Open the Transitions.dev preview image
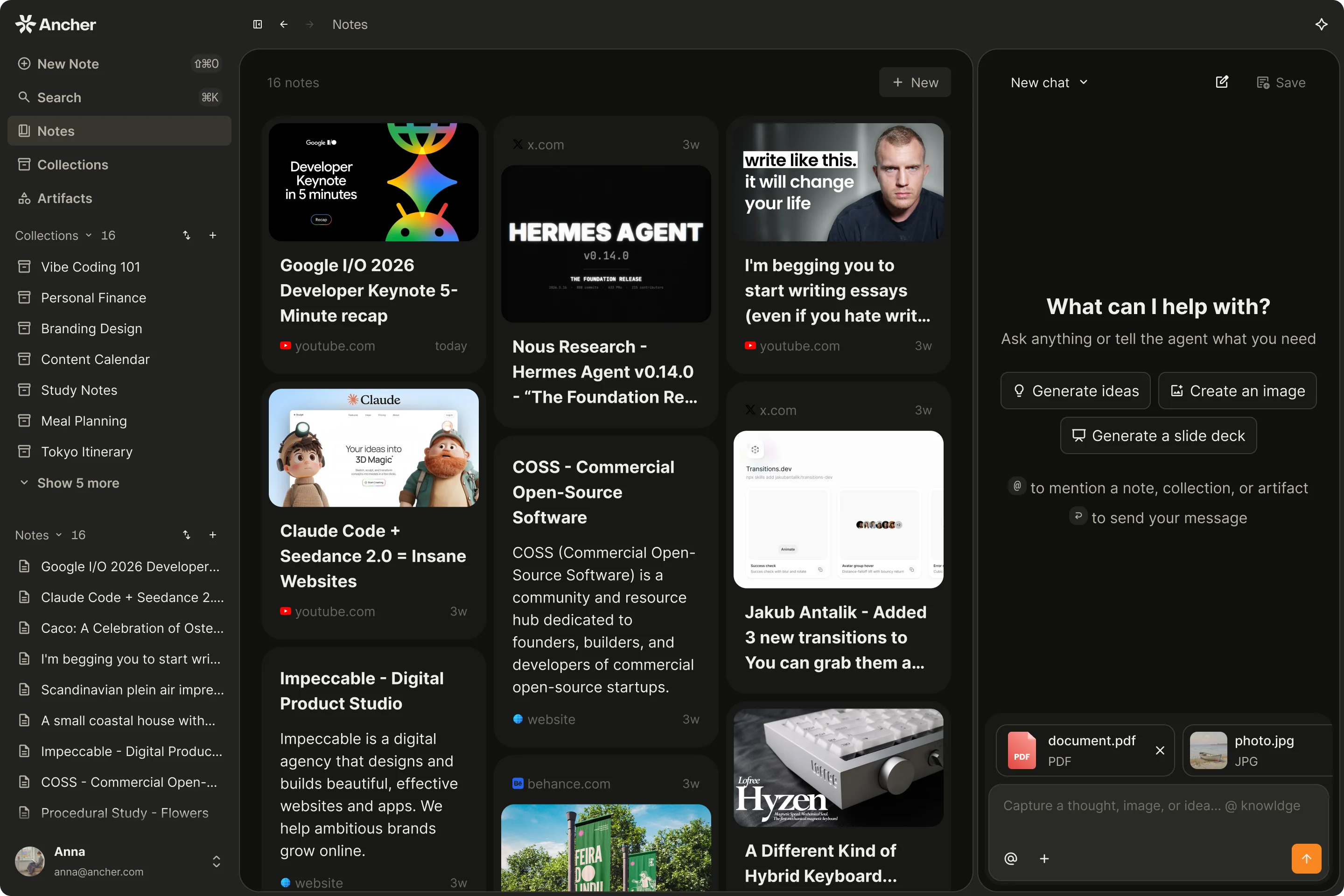Viewport: 1344px width, 896px height. point(838,510)
